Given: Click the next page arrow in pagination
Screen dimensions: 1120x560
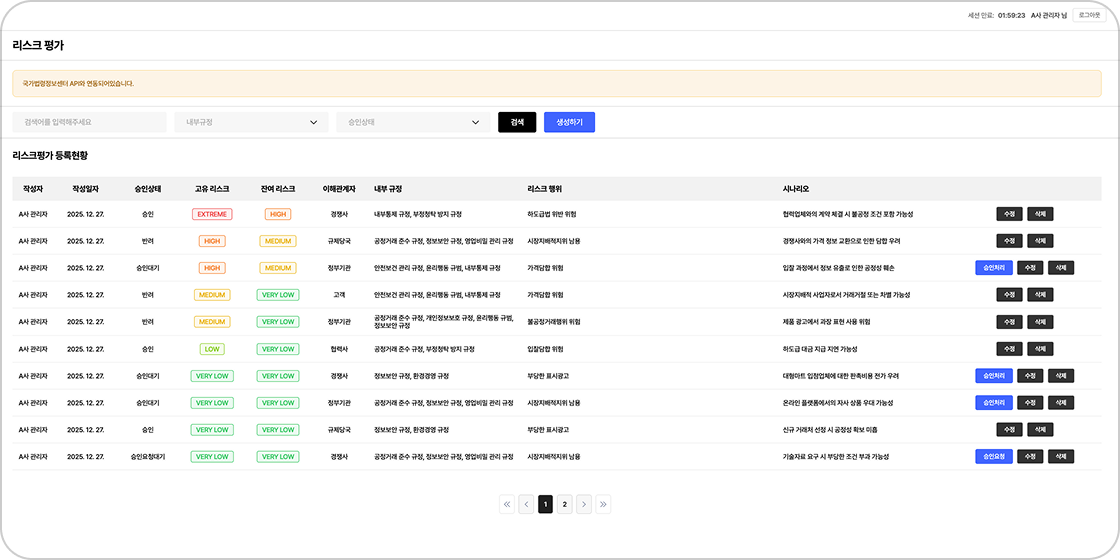Looking at the screenshot, I should point(584,505).
